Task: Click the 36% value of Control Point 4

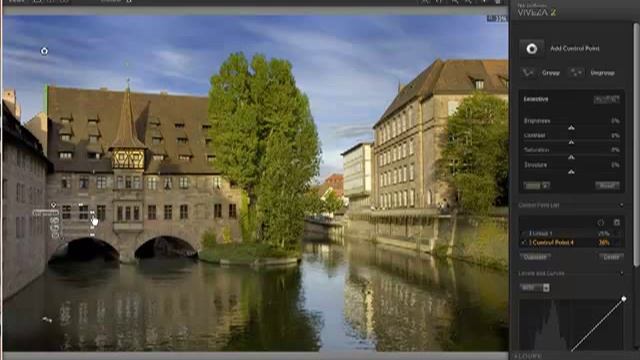Action: (x=604, y=242)
